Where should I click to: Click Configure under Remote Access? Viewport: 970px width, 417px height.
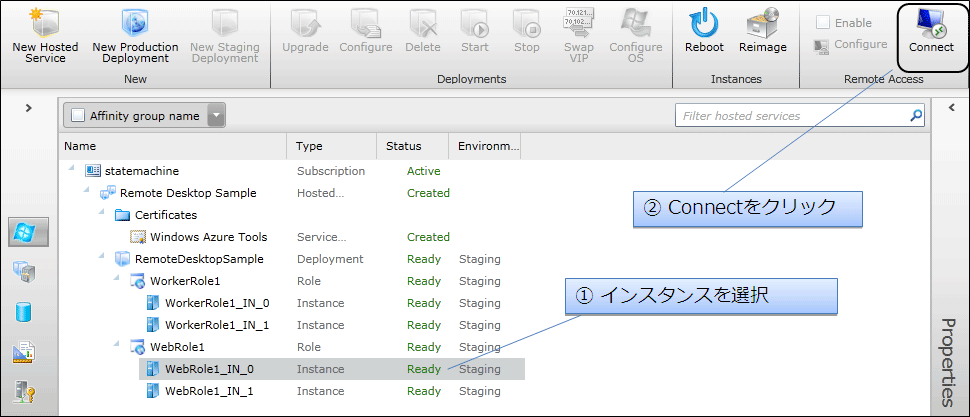coord(851,45)
